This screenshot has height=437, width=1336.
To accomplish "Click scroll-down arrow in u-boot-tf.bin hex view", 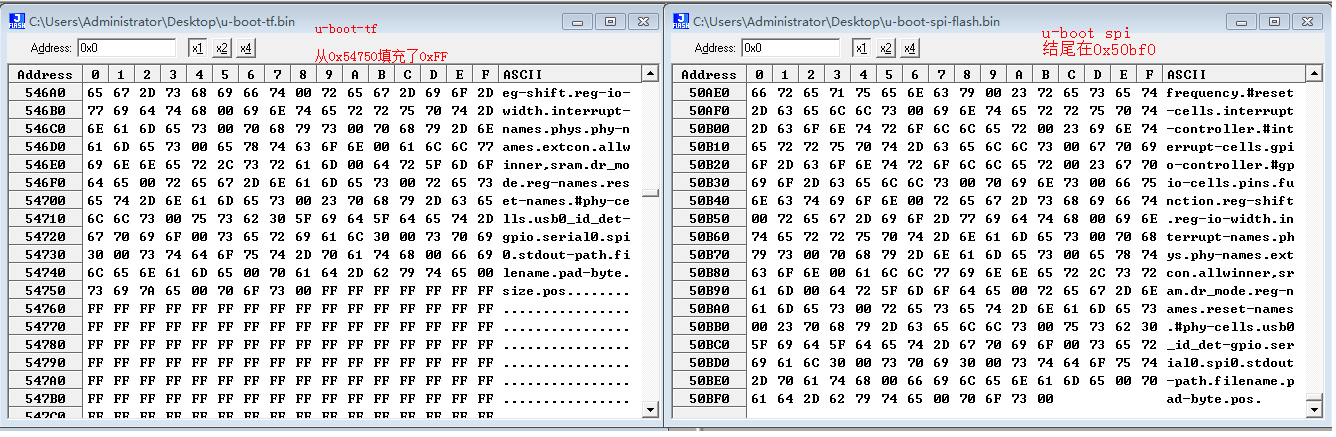I will (x=650, y=409).
